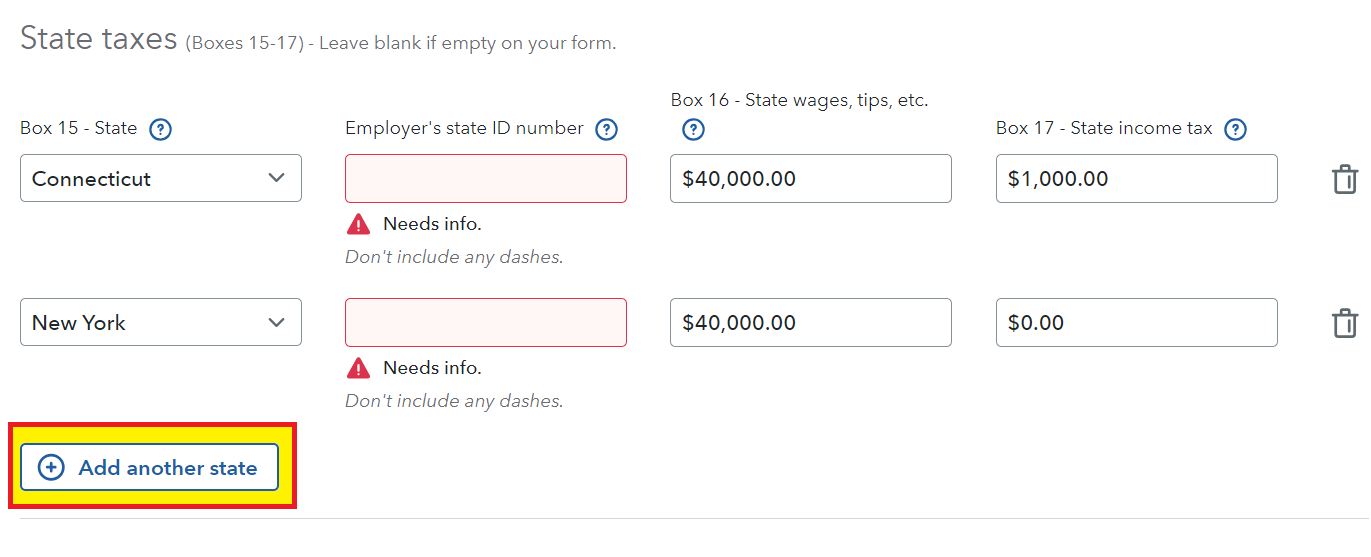The width and height of the screenshot is (1371, 557).
Task: Focus Connecticut employer's state ID field
Action: click(486, 178)
